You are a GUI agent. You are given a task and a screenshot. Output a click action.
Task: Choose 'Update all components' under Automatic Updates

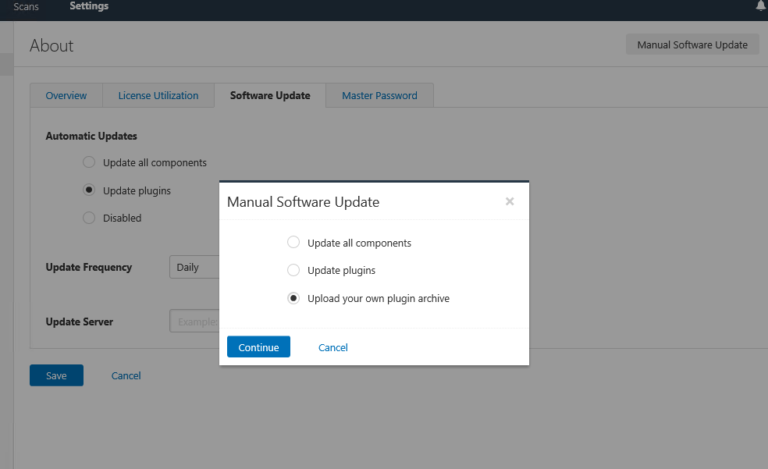pos(89,162)
